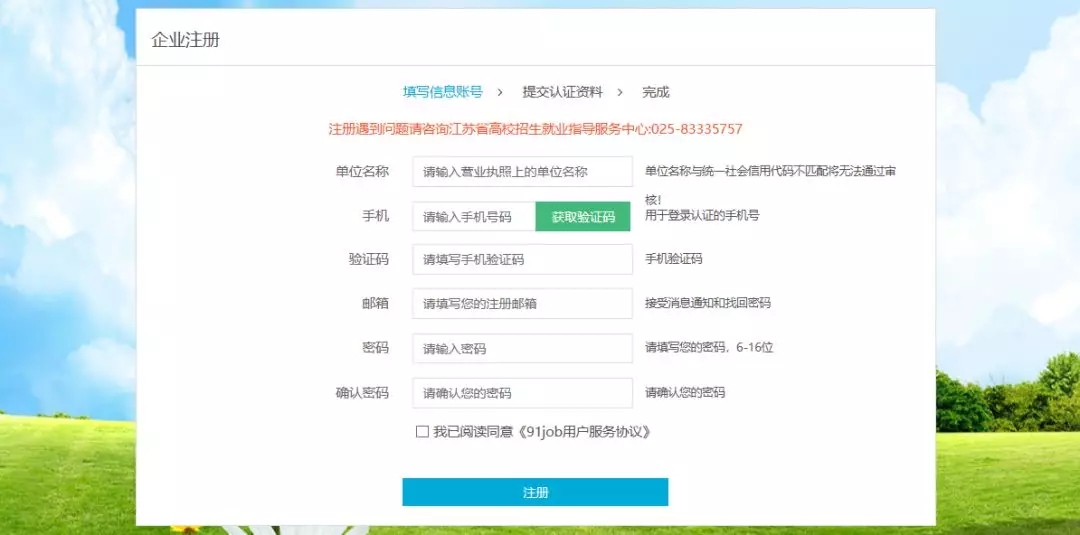1080x535 pixels.
Task: Tick the 我已阅读同意 agreement checkbox
Action: tap(422, 432)
